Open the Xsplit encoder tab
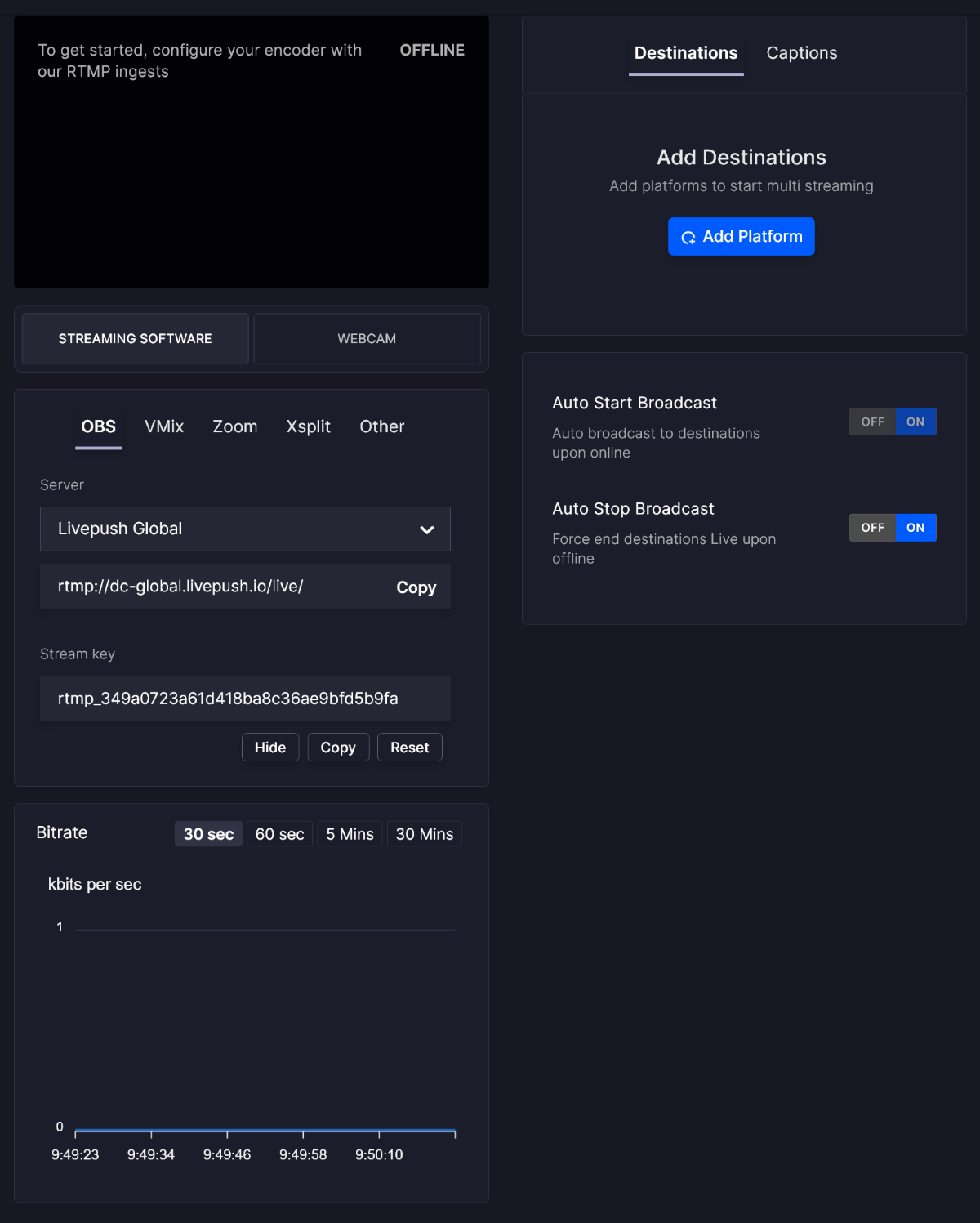980x1223 pixels. (x=308, y=426)
